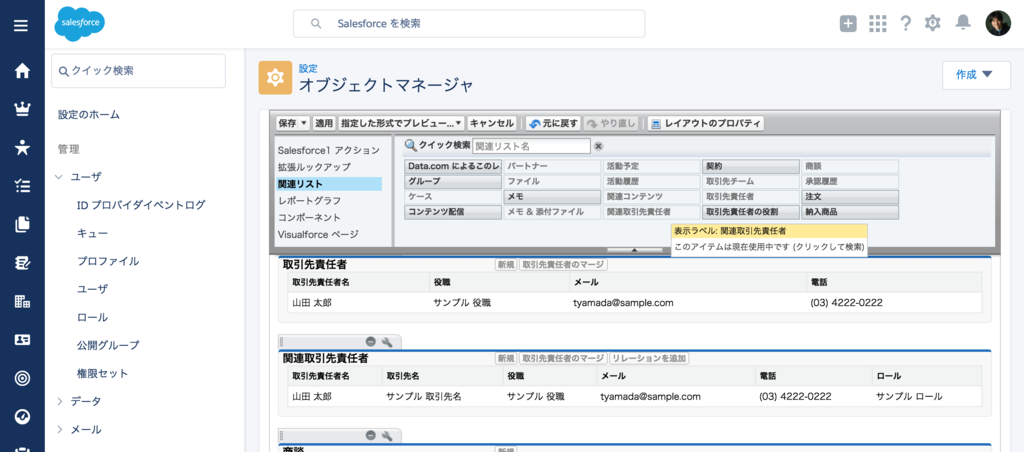Click the 設定 breadcrumb link
This screenshot has height=452, width=1024.
click(x=308, y=68)
